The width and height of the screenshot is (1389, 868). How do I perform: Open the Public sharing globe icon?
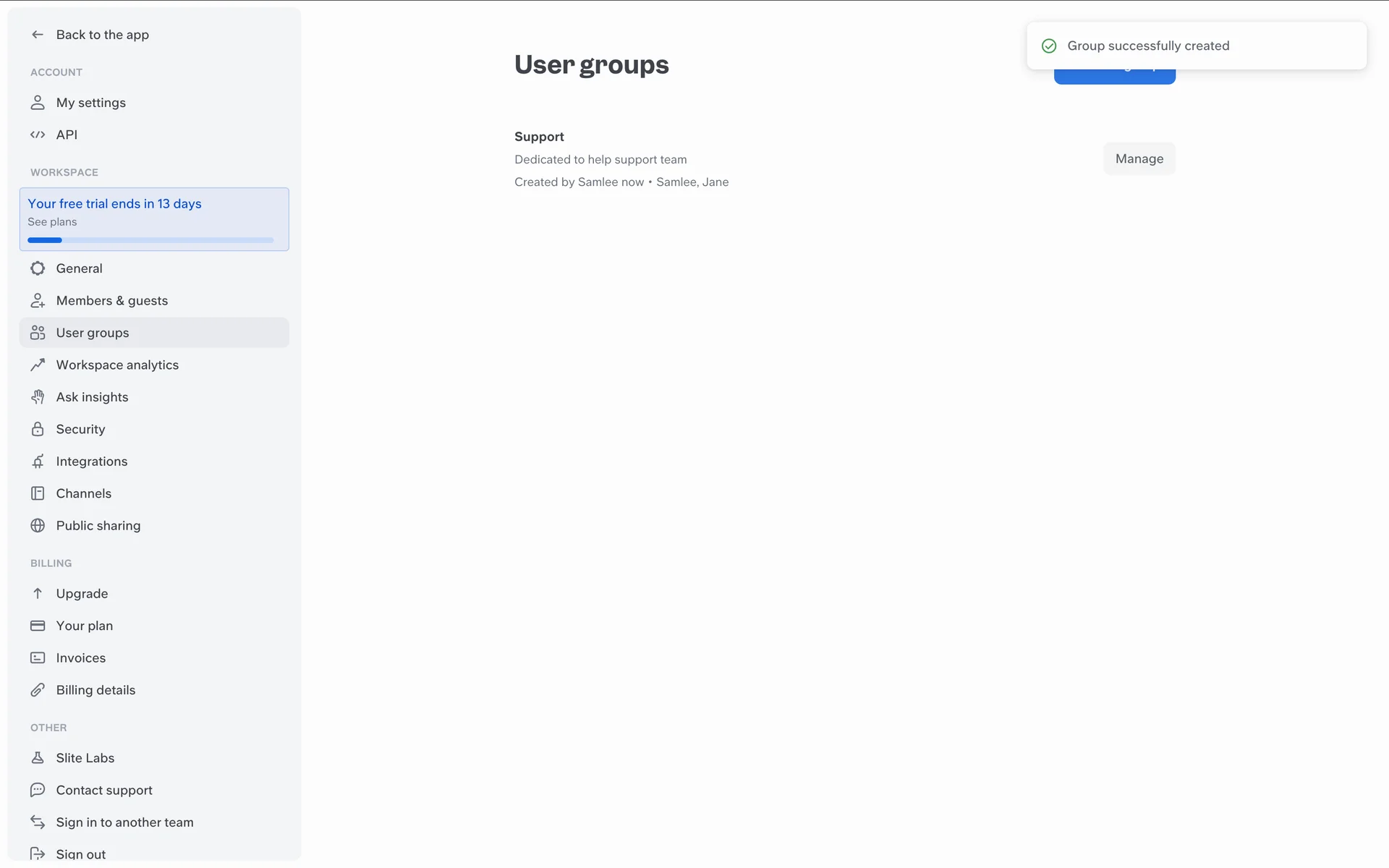point(38,526)
